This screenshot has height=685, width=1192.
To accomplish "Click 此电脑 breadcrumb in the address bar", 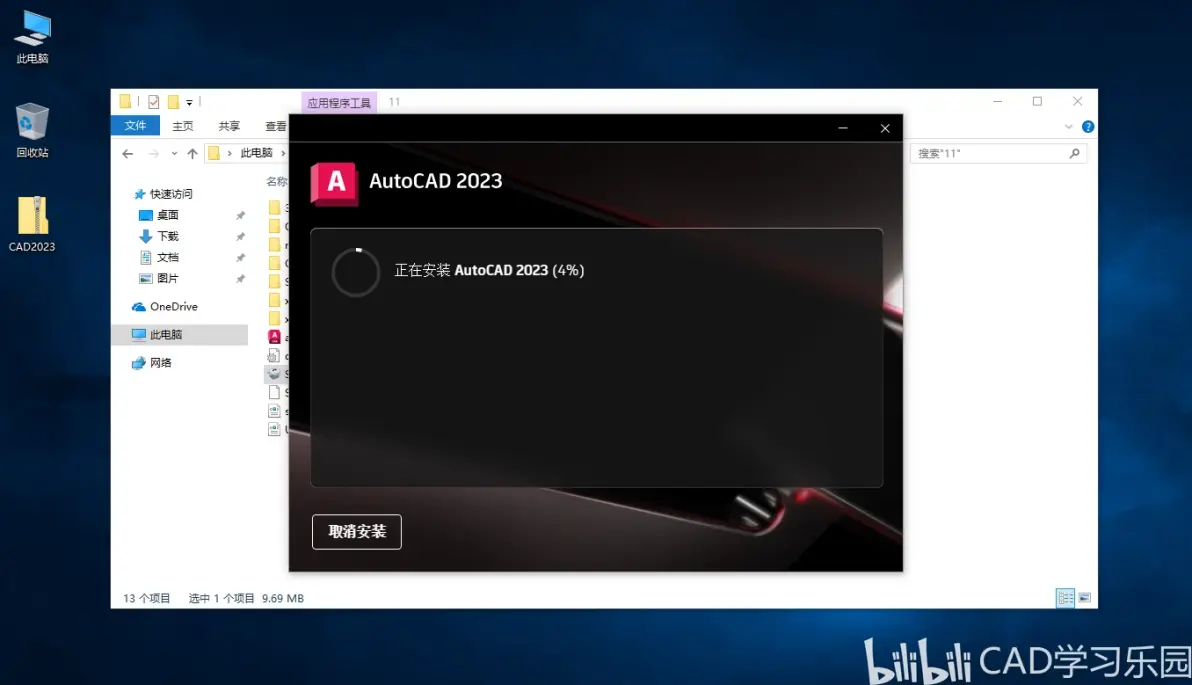I will click(256, 153).
